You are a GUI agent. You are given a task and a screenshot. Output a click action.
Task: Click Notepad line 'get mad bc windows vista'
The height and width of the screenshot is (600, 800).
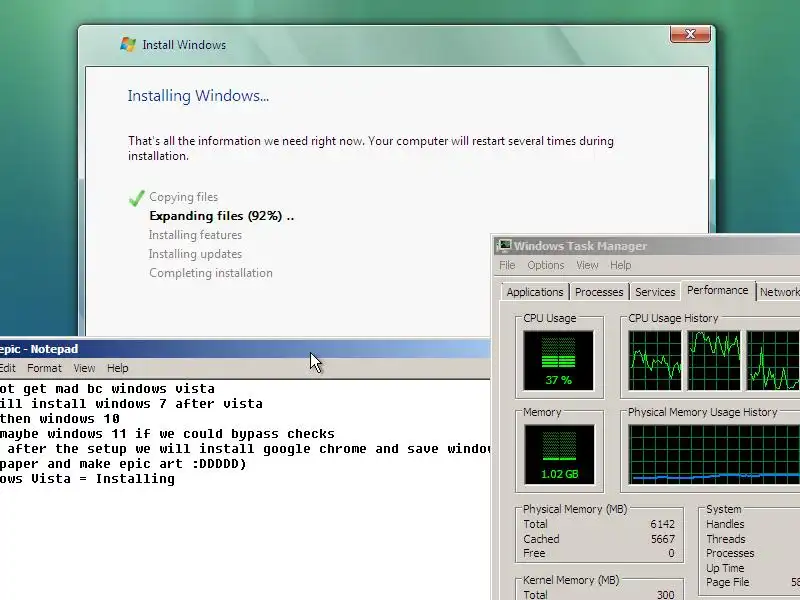107,389
